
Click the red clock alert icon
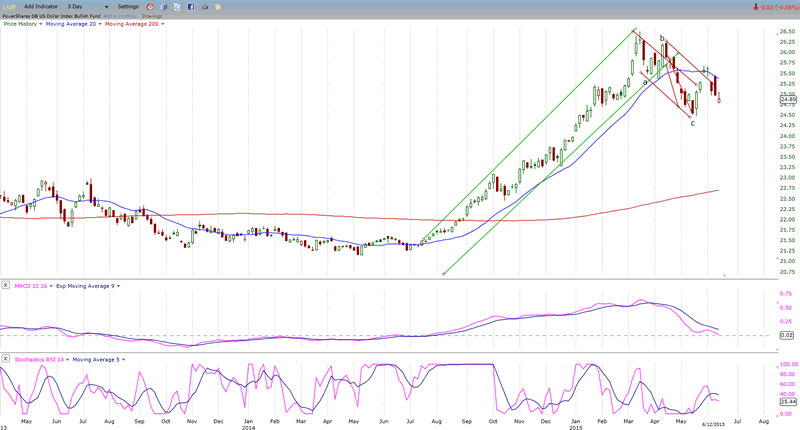(x=149, y=6)
